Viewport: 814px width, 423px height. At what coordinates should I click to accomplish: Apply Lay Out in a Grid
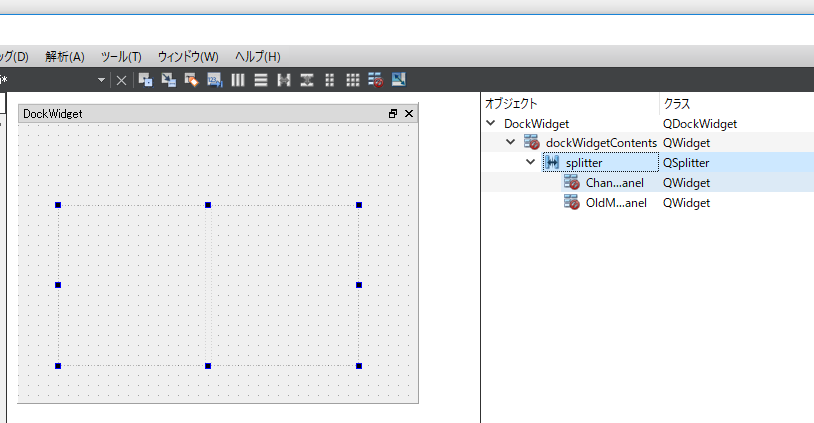click(353, 80)
